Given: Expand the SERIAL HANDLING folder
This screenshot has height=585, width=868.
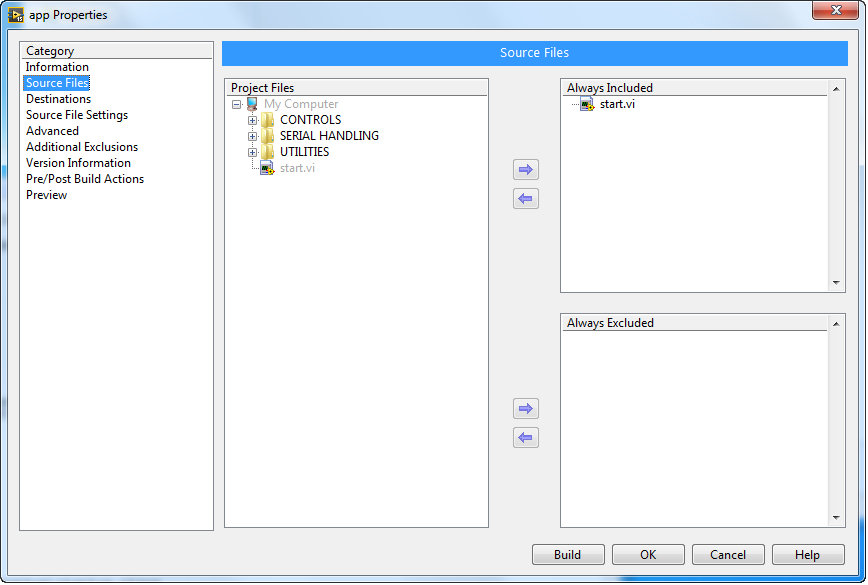Looking at the screenshot, I should pyautogui.click(x=252, y=136).
